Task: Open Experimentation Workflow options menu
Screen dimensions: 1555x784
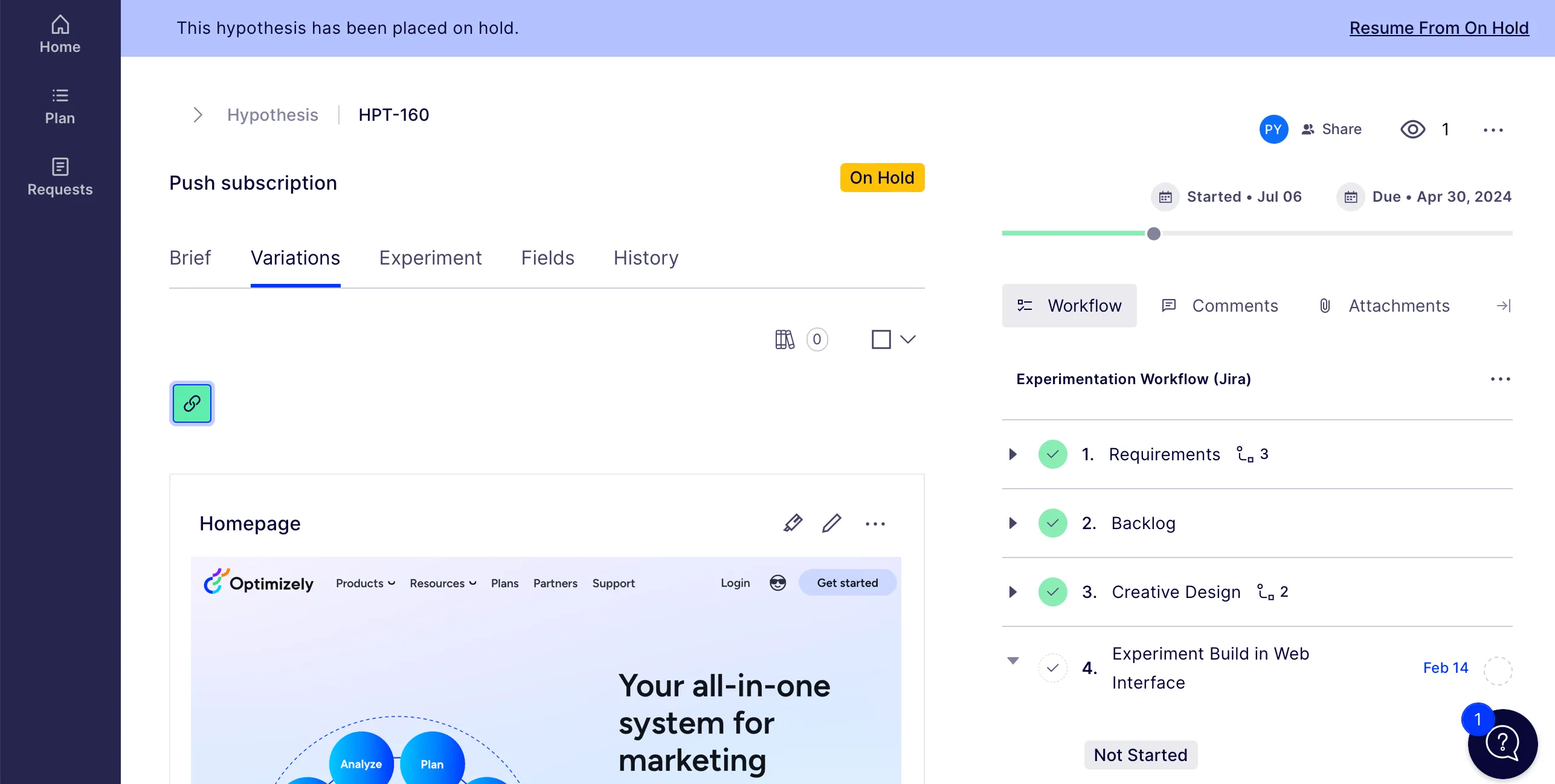Action: tap(1500, 379)
